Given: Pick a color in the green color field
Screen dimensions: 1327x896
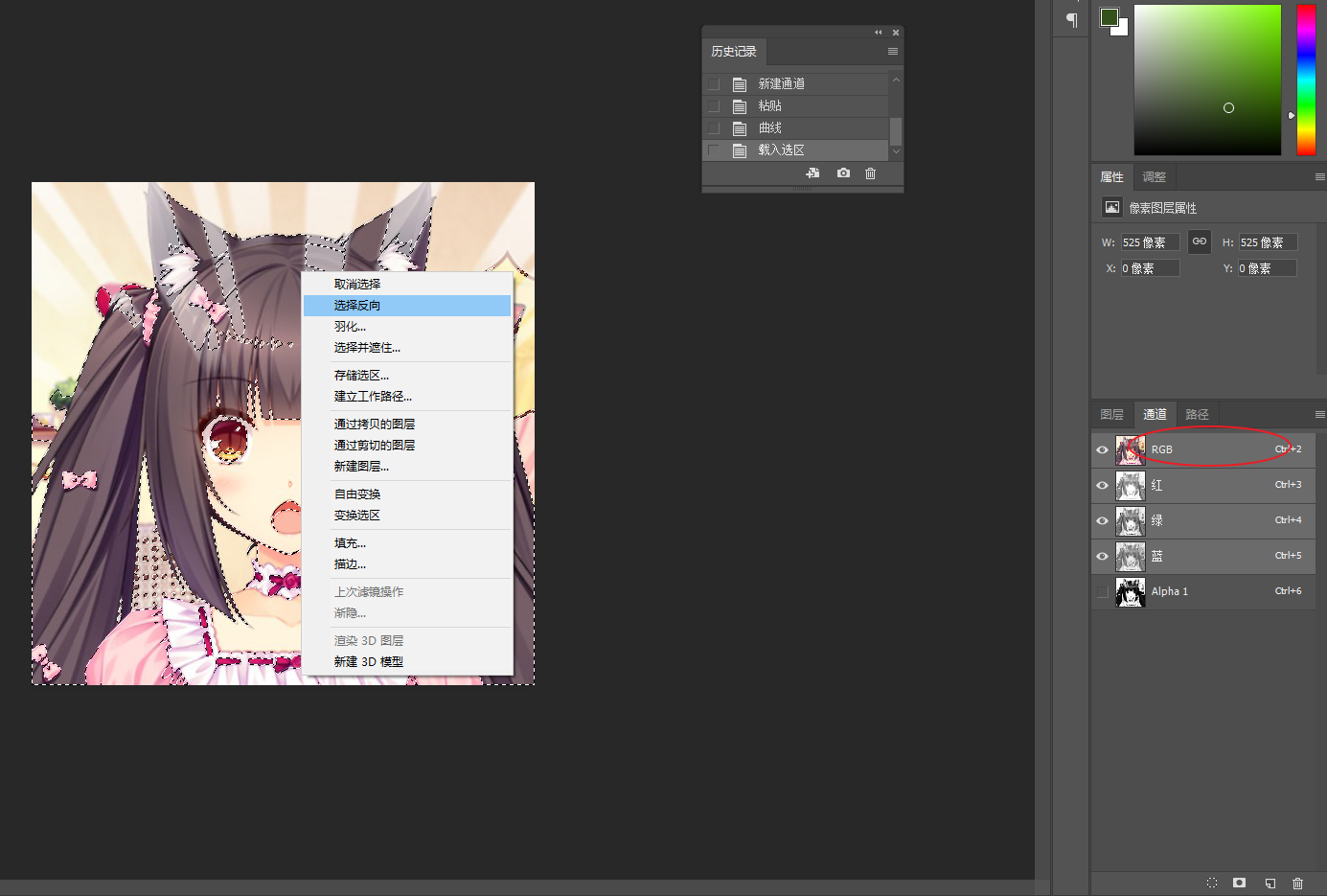Looking at the screenshot, I should [x=1207, y=80].
